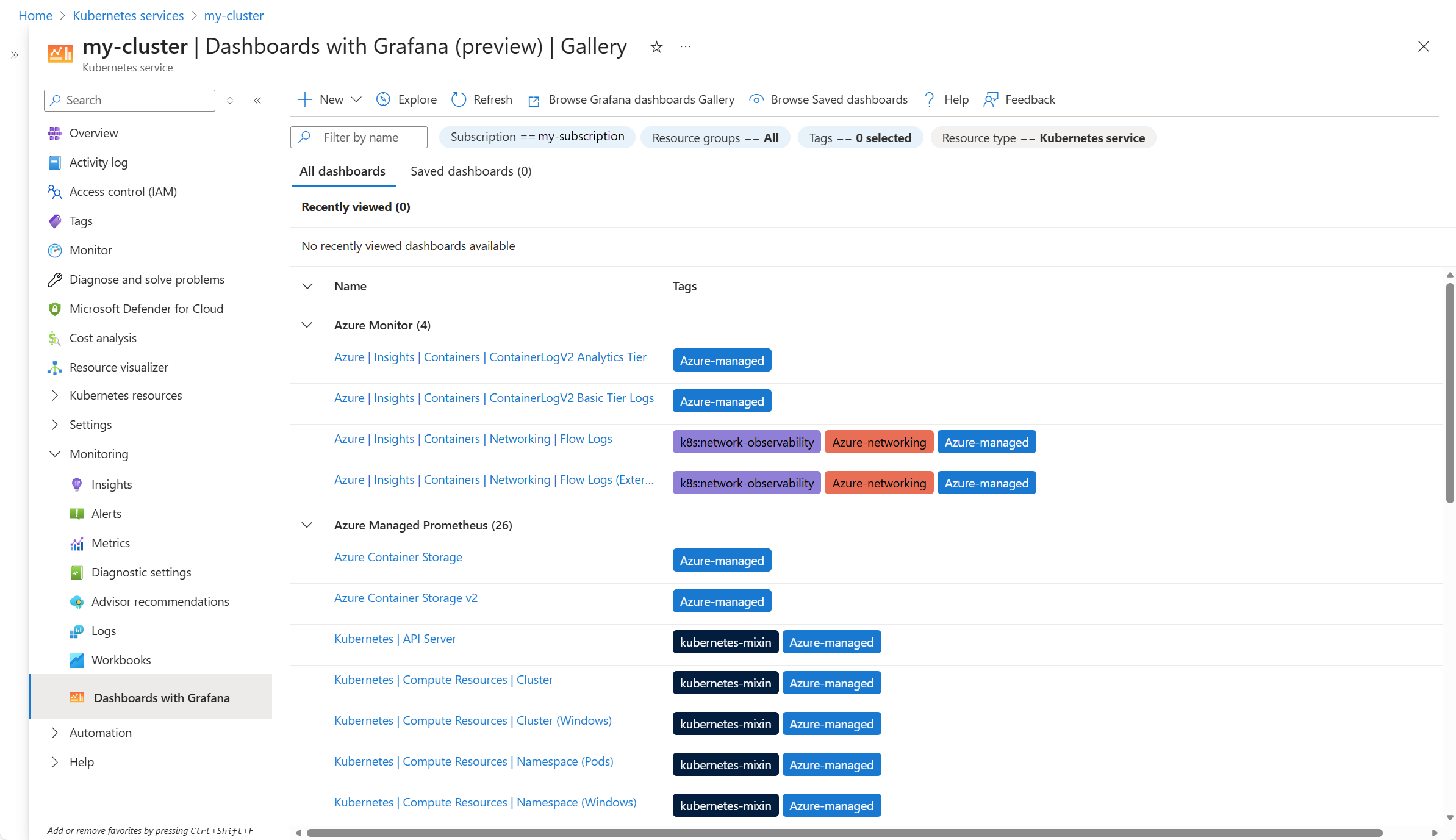Click the horizontal scrollbar at bottom

click(x=844, y=833)
